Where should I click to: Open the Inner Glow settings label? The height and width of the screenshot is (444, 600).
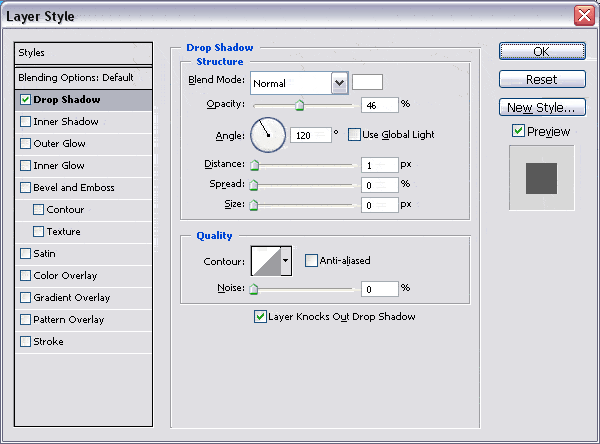click(59, 166)
